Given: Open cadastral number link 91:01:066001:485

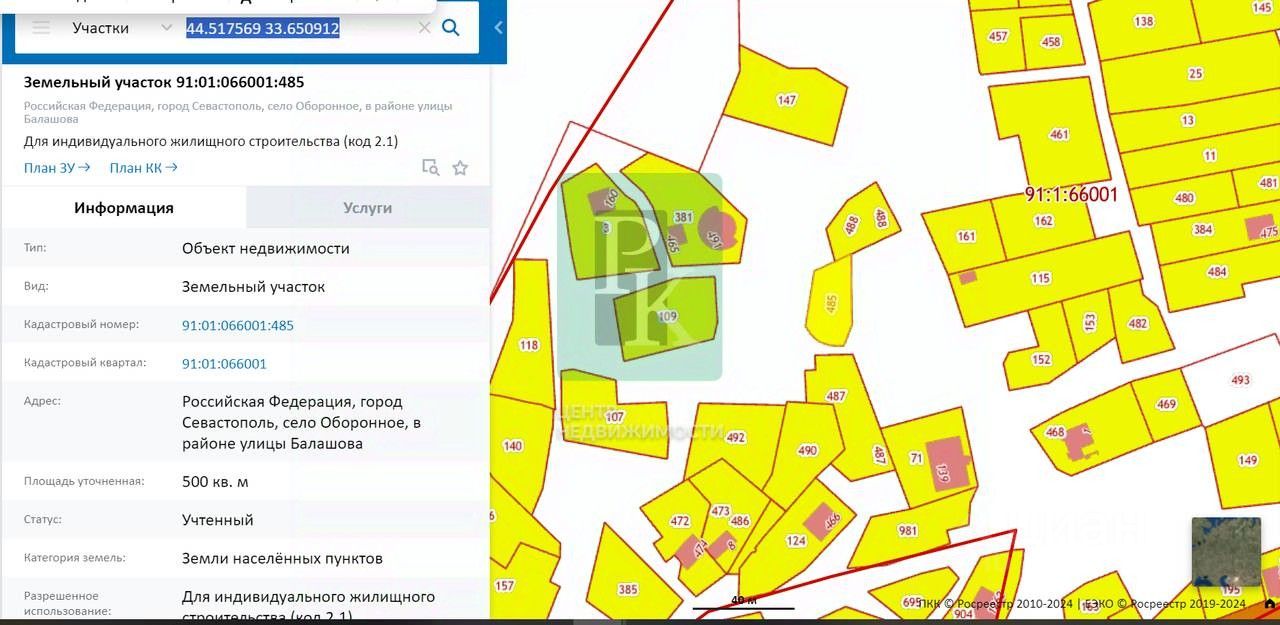Looking at the screenshot, I should point(238,325).
